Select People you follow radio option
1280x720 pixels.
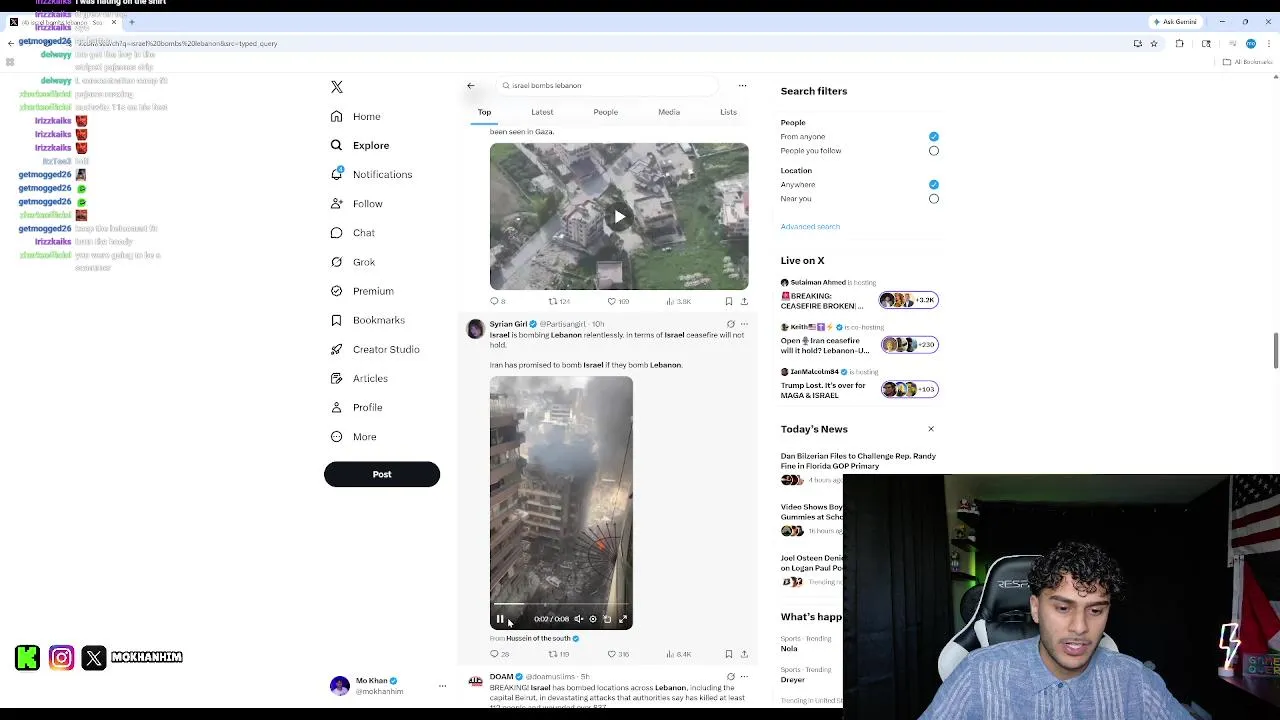tap(934, 151)
